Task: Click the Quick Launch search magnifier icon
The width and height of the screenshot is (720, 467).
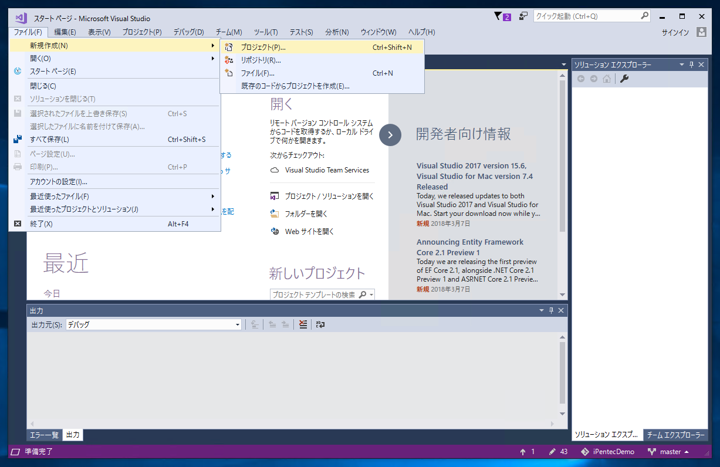Action: [x=645, y=16]
